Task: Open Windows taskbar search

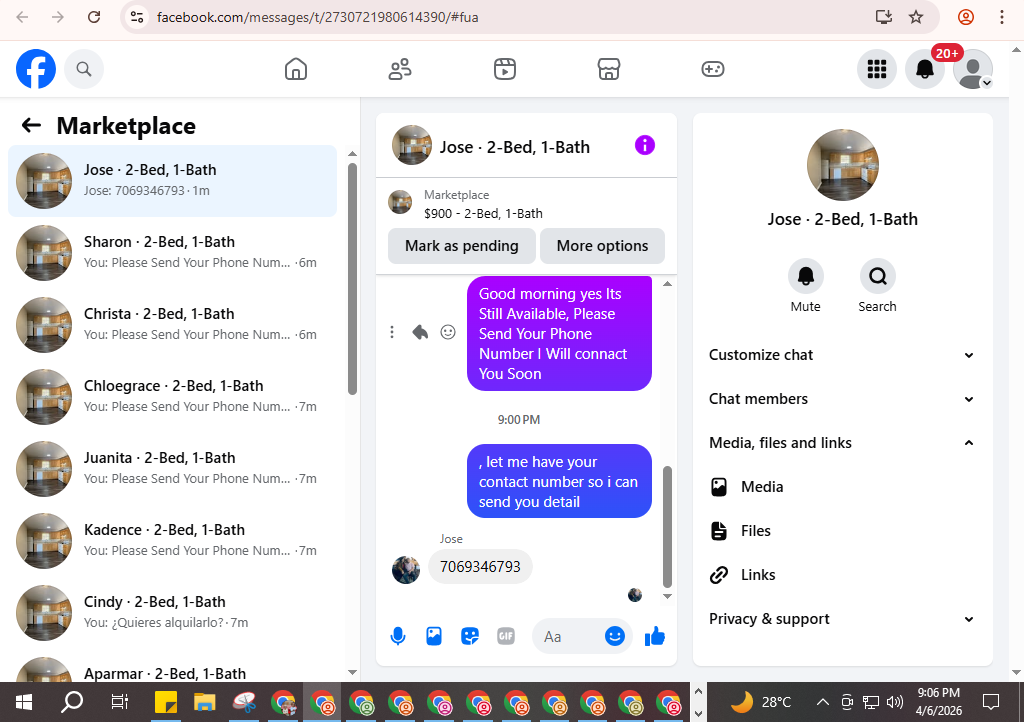Action: coord(72,702)
